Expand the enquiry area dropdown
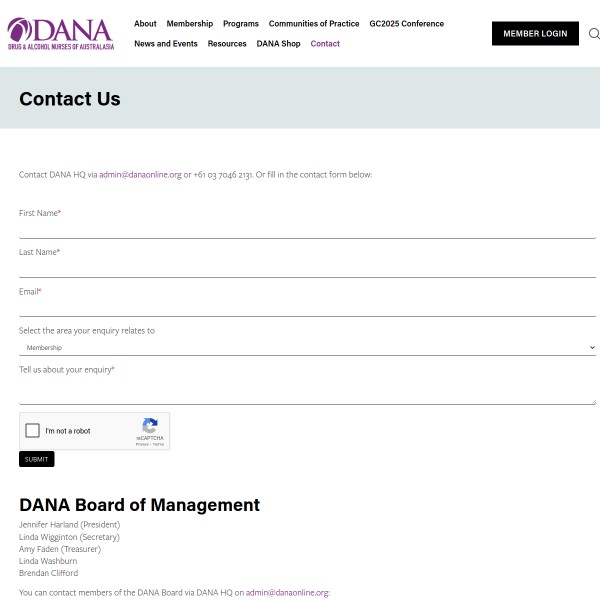This screenshot has height=600, width=600. pyautogui.click(x=307, y=348)
